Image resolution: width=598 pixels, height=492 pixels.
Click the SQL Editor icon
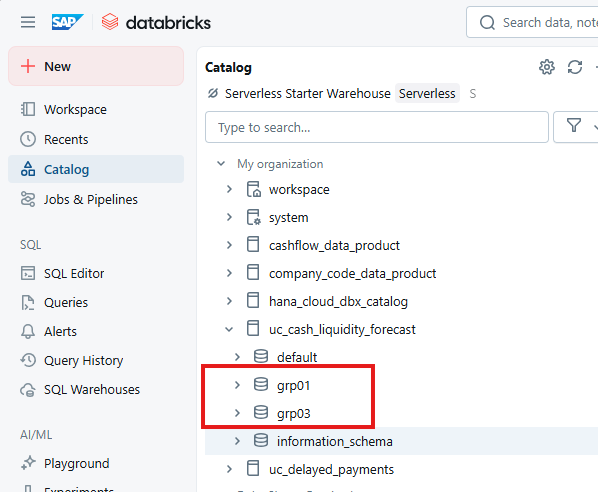pos(28,273)
